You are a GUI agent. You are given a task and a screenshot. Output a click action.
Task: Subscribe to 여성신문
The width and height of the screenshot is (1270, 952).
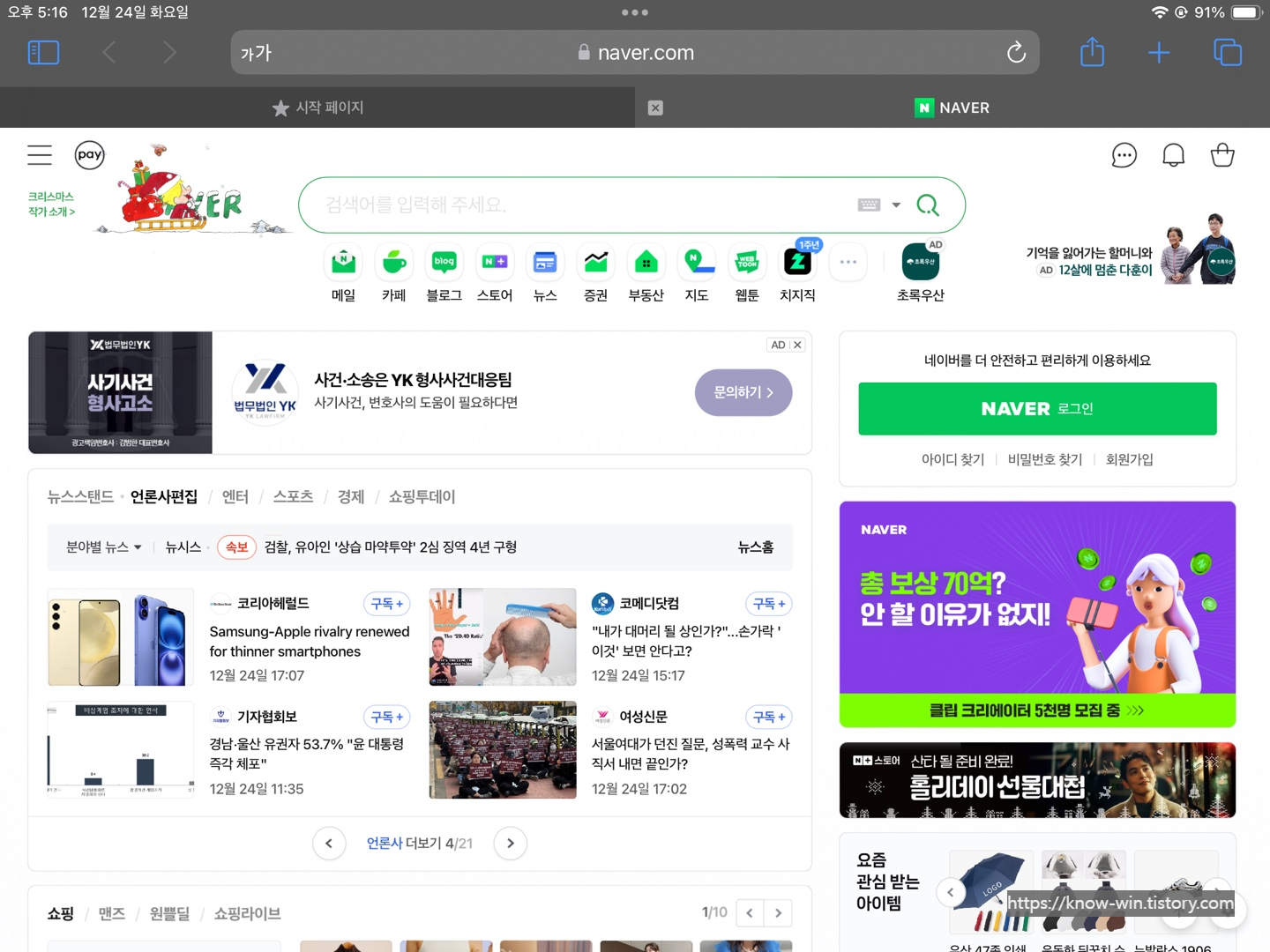(769, 718)
